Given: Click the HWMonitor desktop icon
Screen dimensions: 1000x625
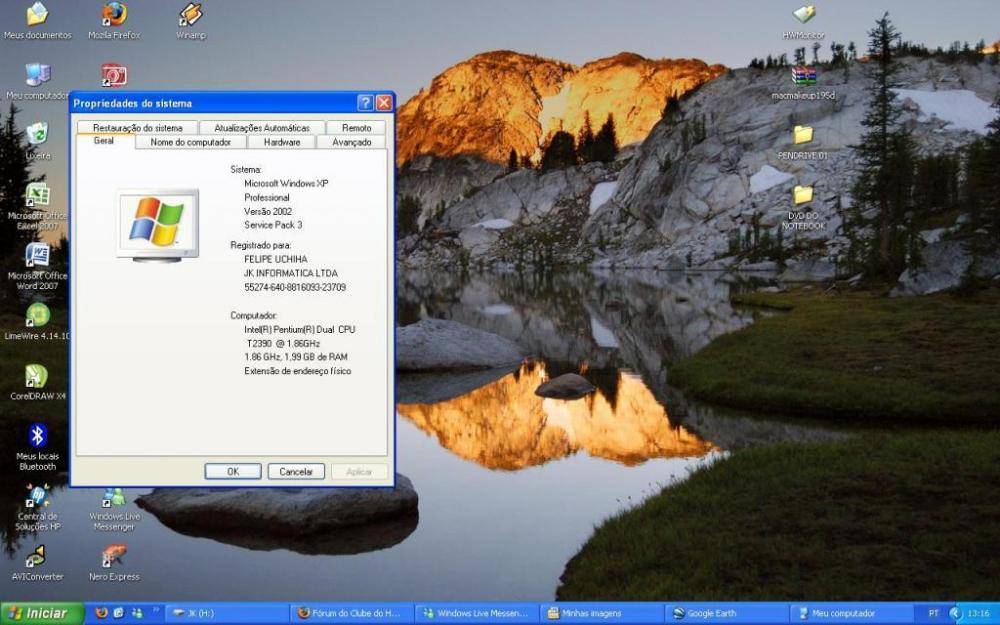Looking at the screenshot, I should [x=804, y=21].
